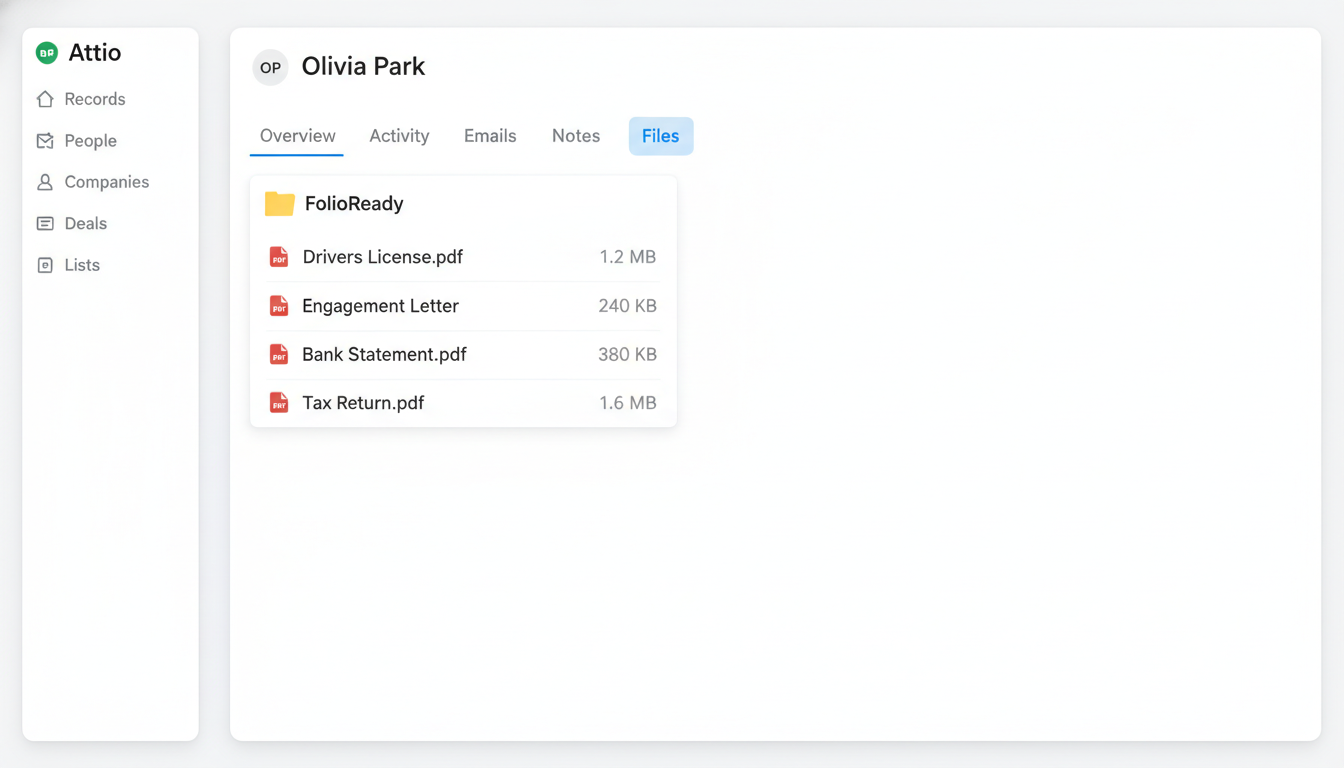Click the yellow FolioReady folder icon
The image size is (1344, 768).
tap(279, 204)
